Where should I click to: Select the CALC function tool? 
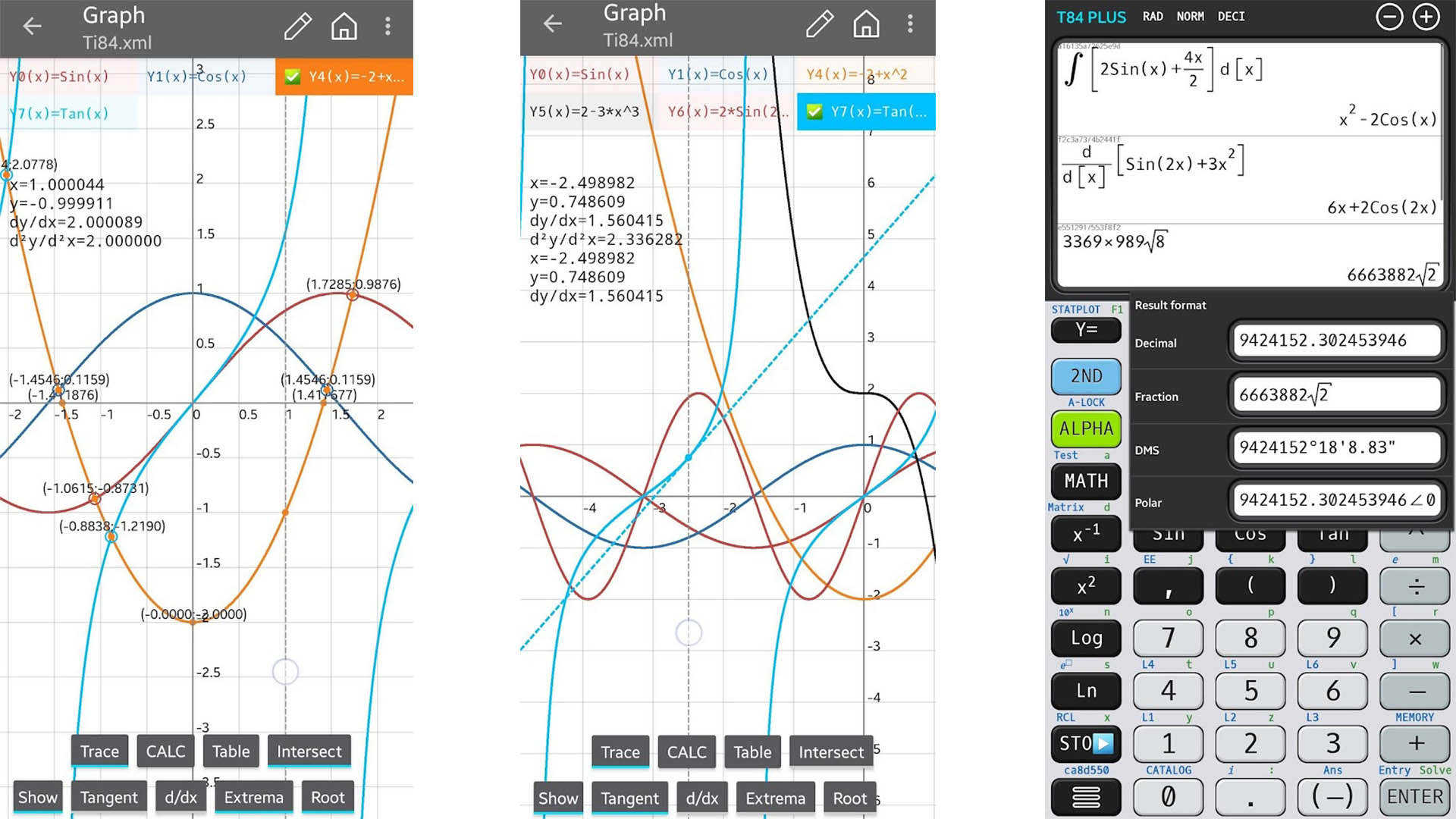coord(163,752)
